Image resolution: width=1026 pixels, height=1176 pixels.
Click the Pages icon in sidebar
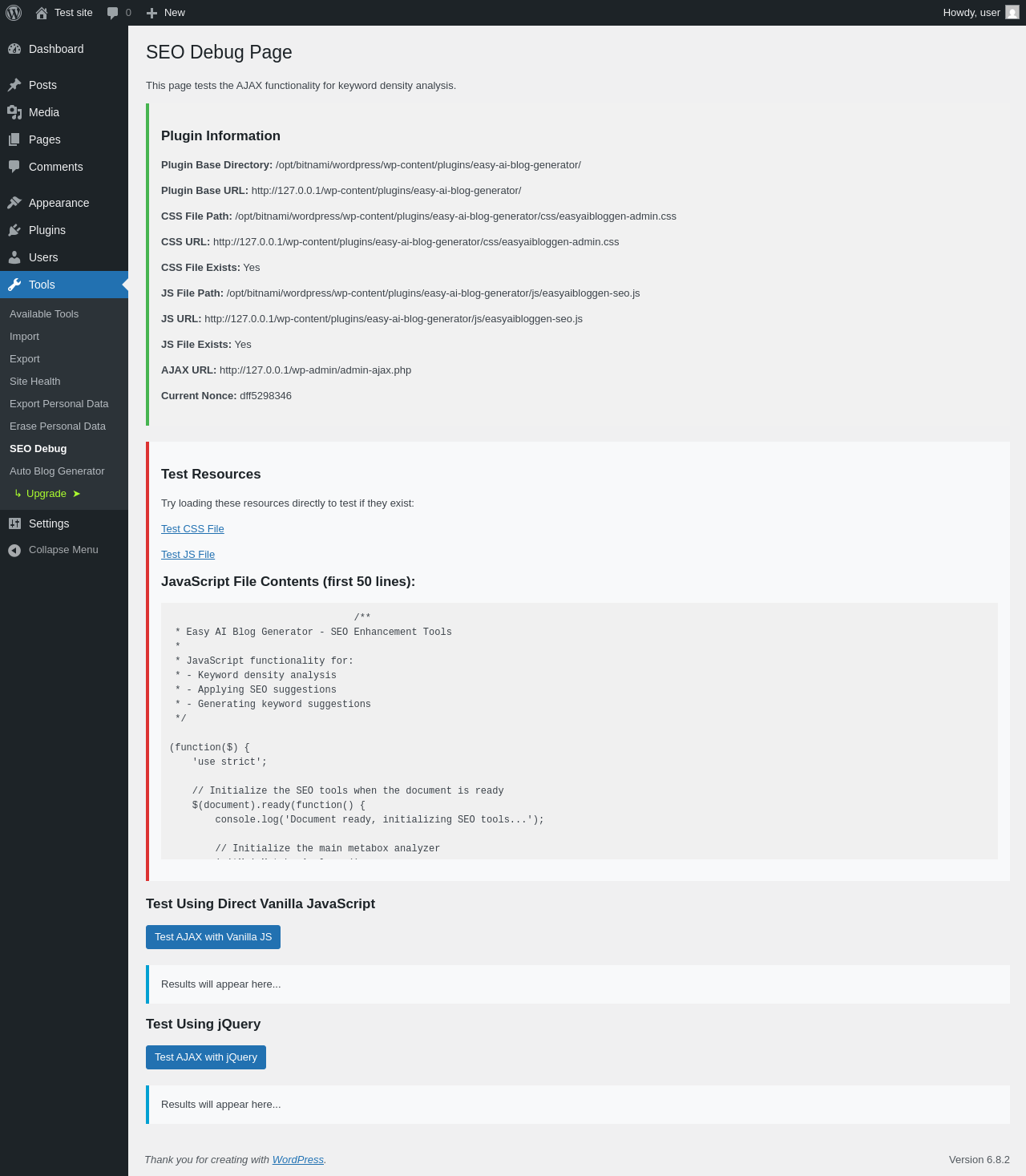14,139
